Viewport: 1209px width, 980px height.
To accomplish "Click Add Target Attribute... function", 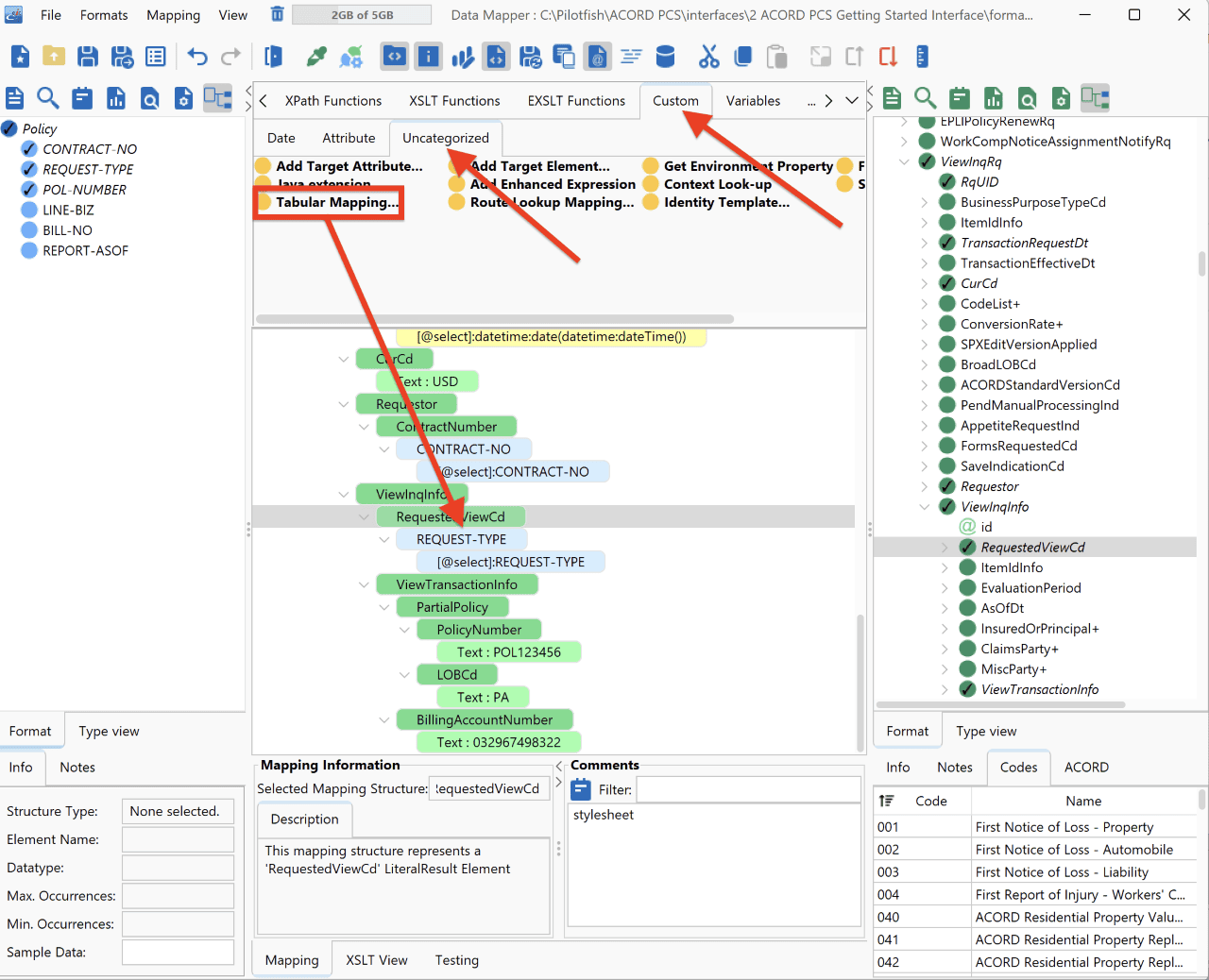I will coord(339,166).
